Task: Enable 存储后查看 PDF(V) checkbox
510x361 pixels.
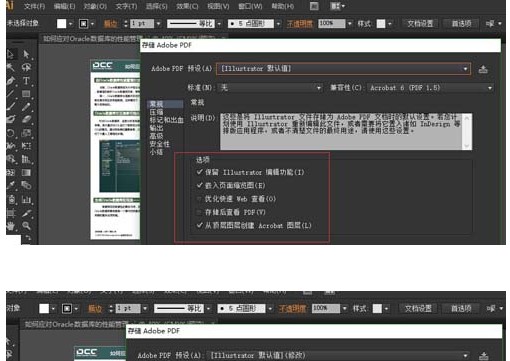Action: pos(199,212)
